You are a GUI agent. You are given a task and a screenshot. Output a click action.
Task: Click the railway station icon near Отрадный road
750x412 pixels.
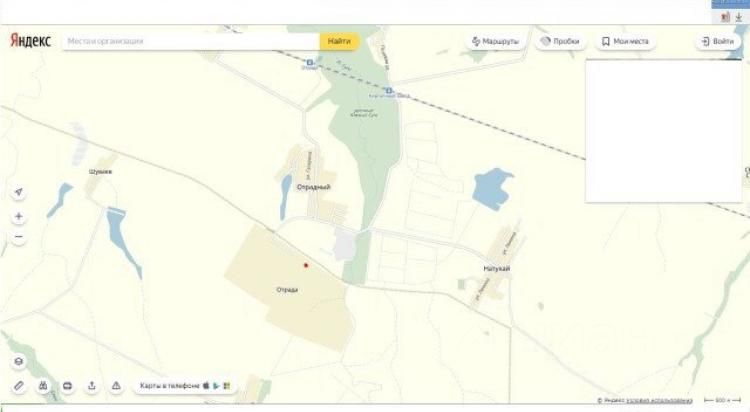pyautogui.click(x=309, y=62)
